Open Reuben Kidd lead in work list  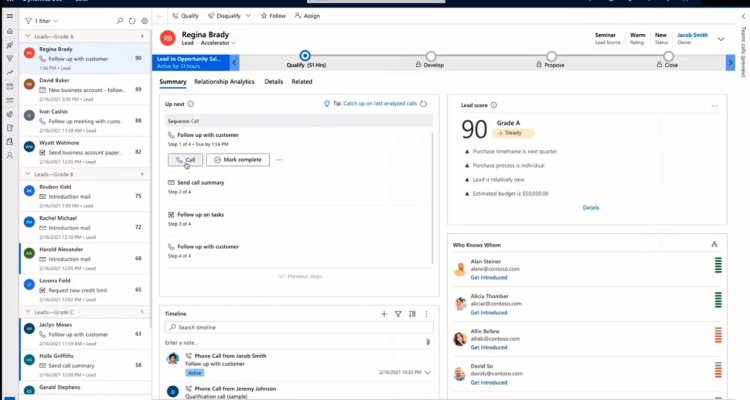point(85,196)
